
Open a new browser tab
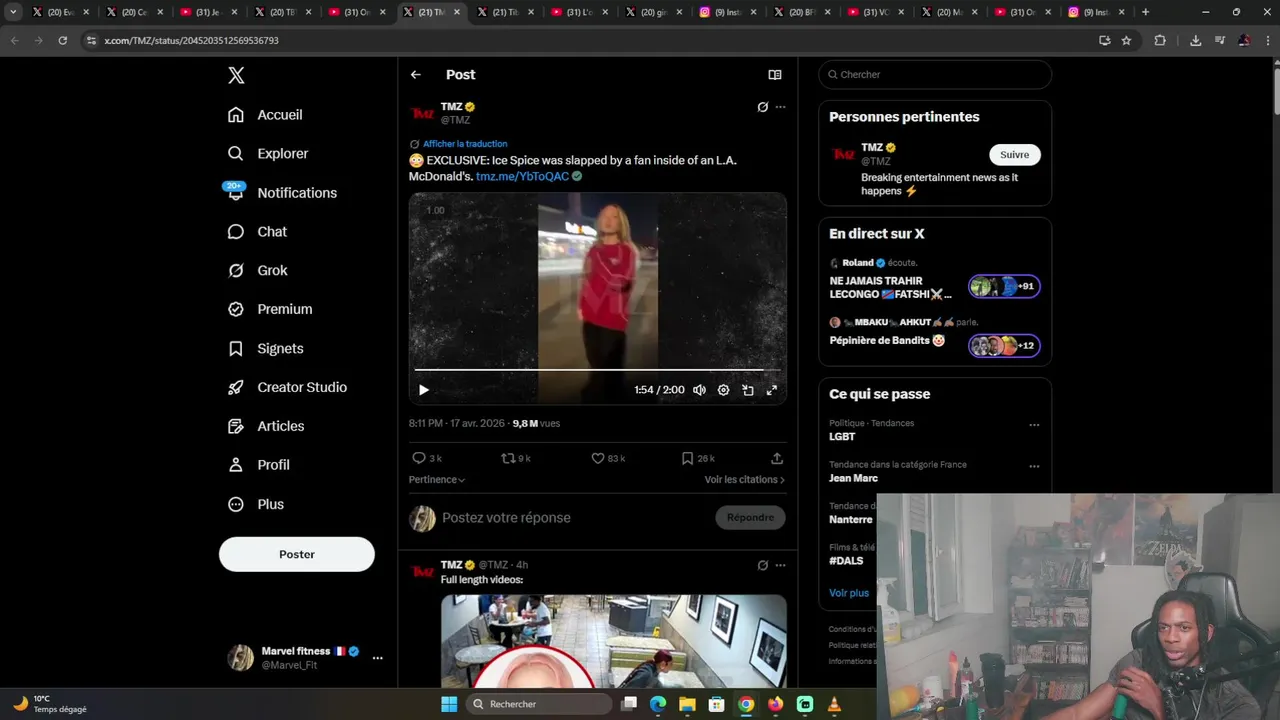[1145, 12]
